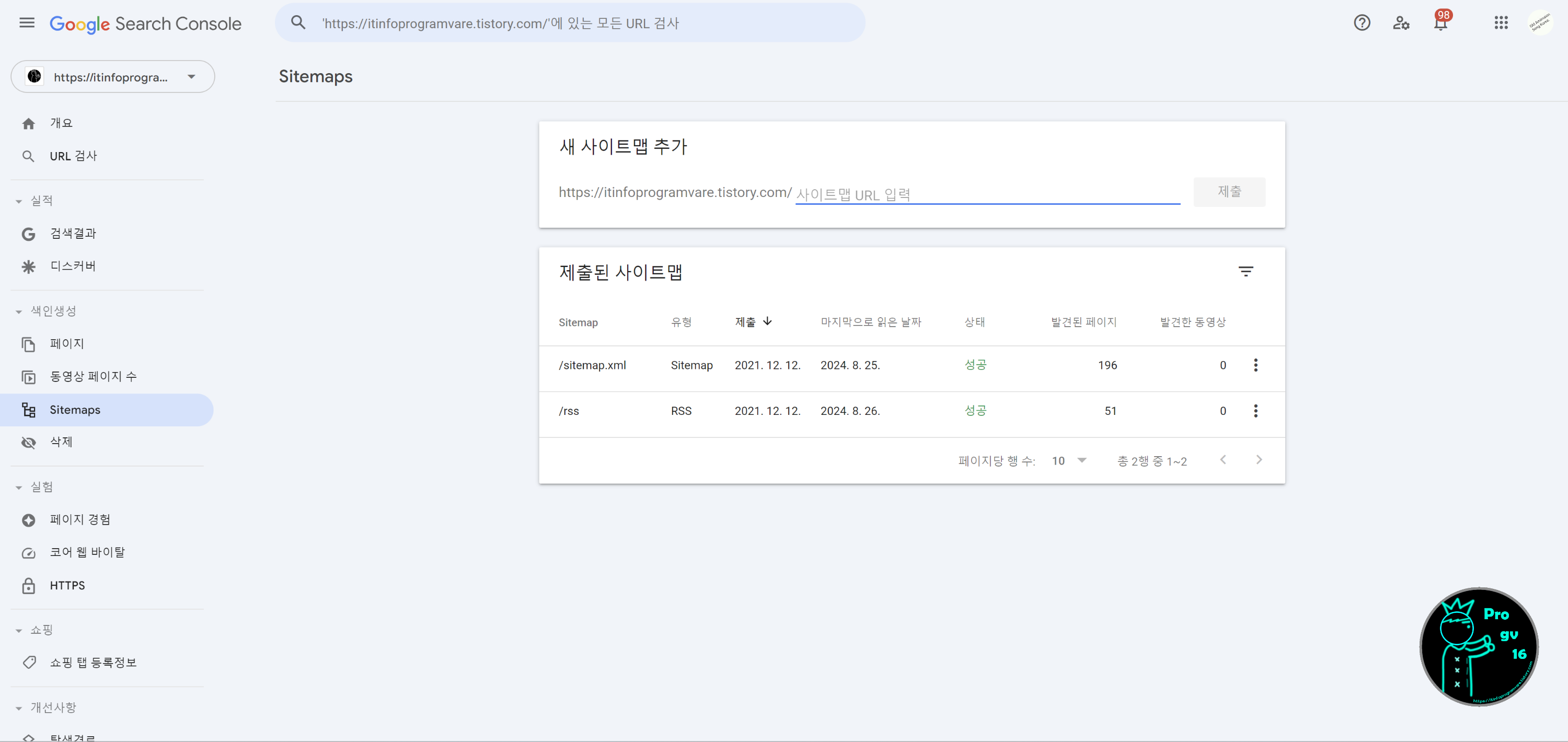This screenshot has width=1568, height=742.
Task: Go to the next page with the right arrow
Action: click(1260, 460)
